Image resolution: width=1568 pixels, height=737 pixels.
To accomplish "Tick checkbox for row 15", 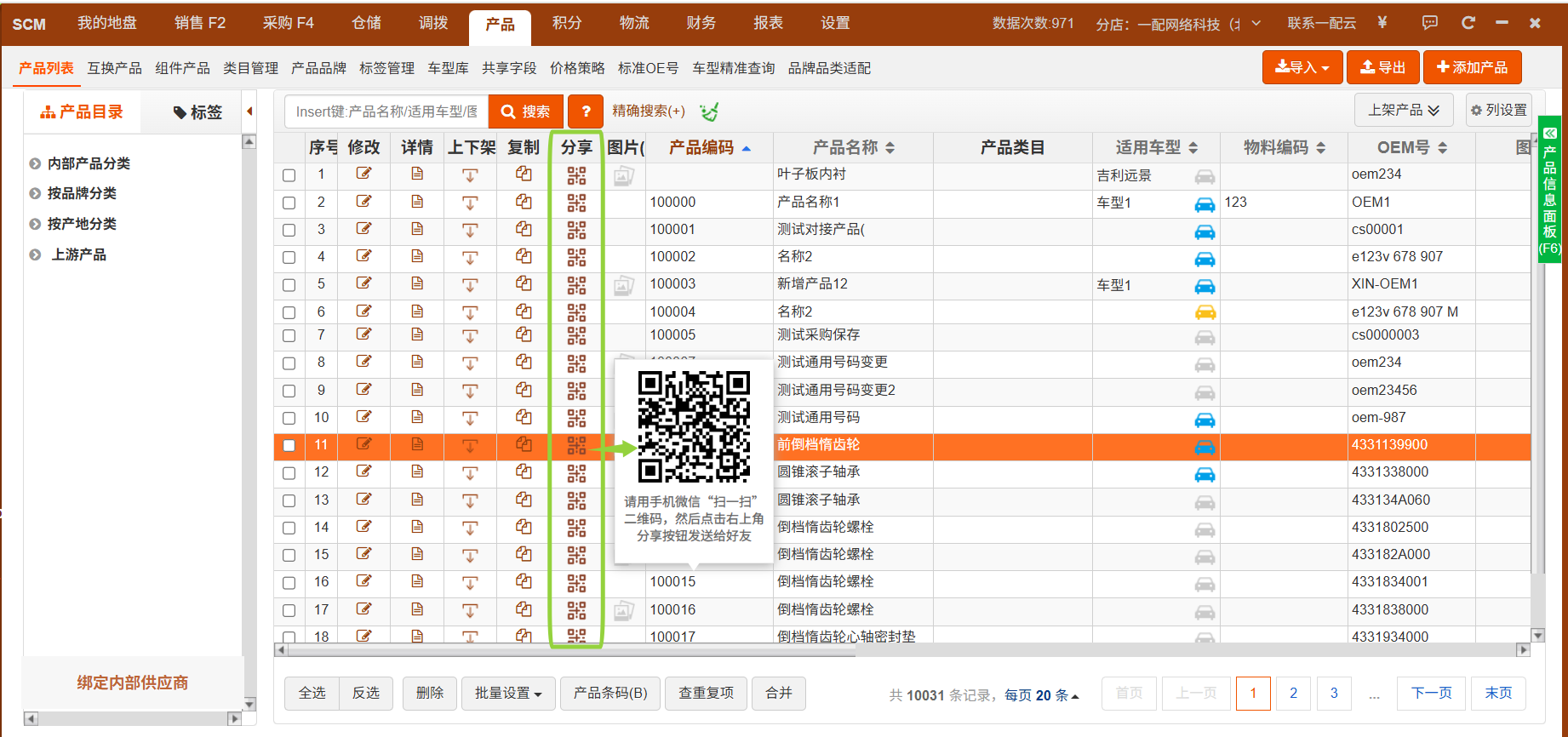I will (289, 555).
